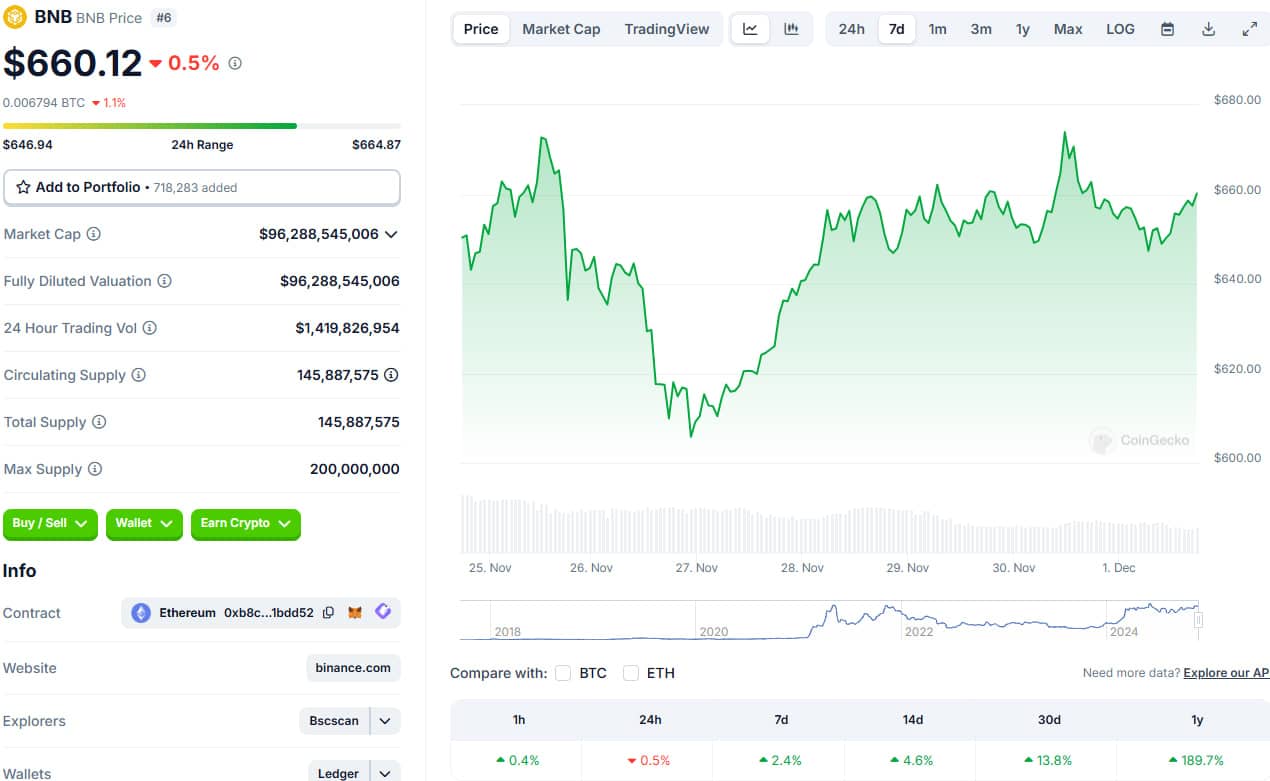This screenshot has height=781, width=1270.
Task: Show Max Supply info icon
Action: tap(94, 469)
